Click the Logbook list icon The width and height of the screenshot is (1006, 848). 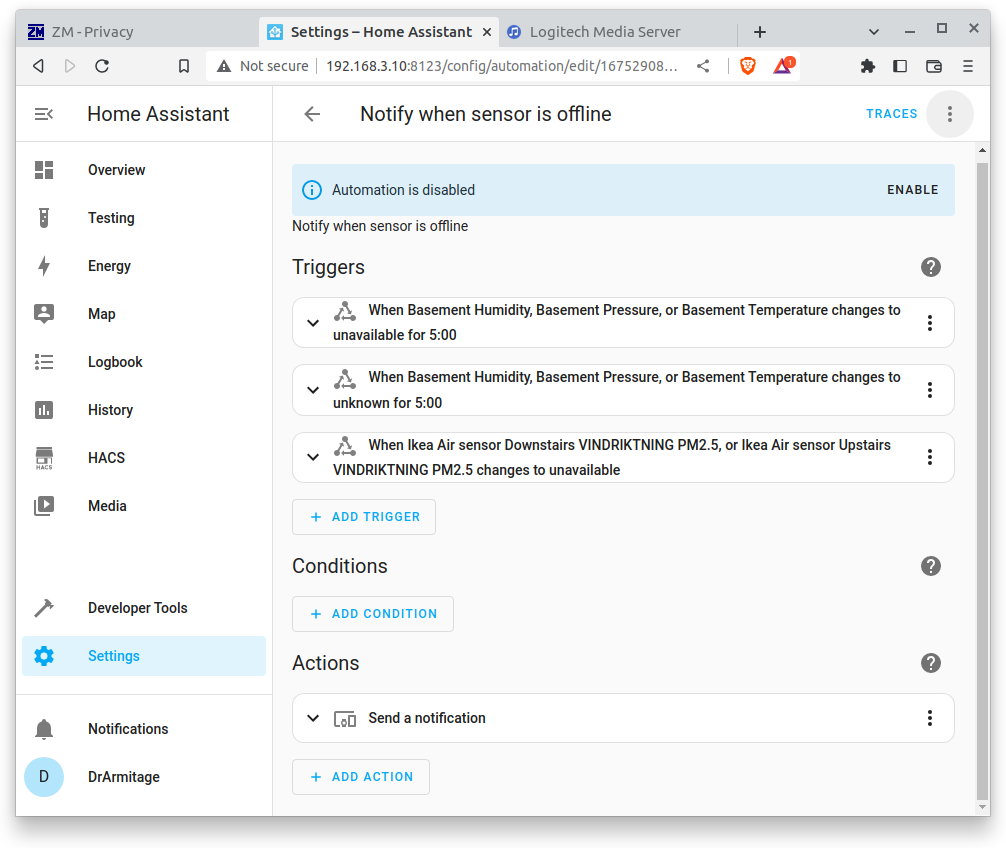pos(44,362)
